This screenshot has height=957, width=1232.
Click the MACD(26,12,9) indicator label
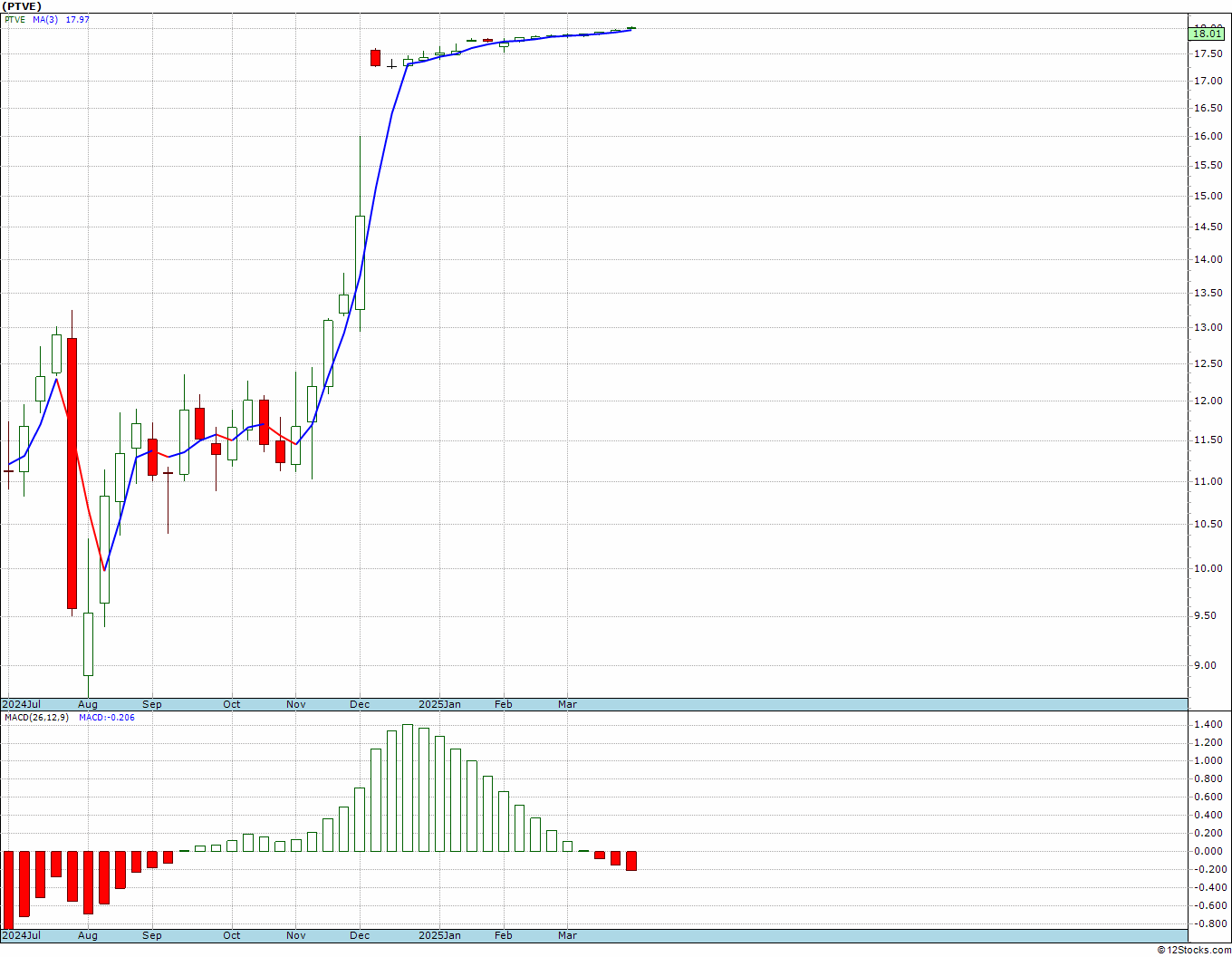[36, 718]
